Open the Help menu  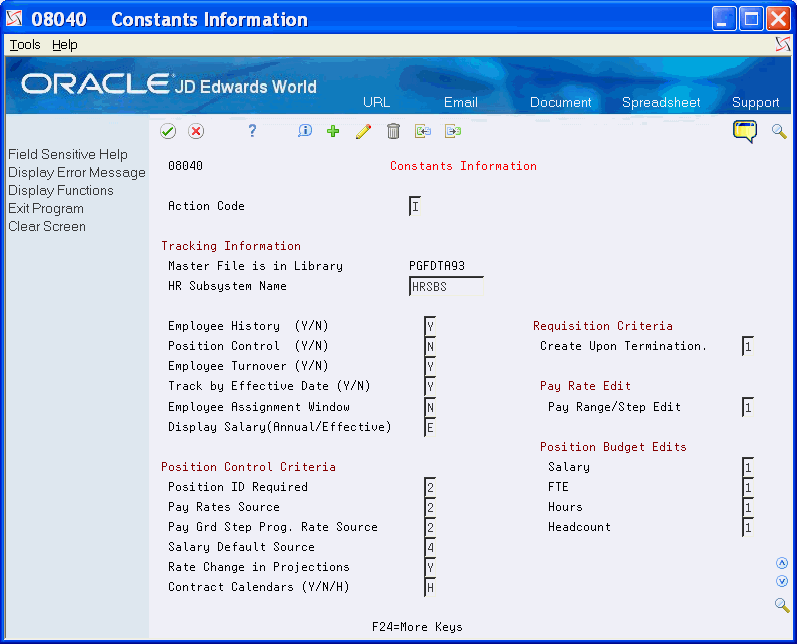pyautogui.click(x=65, y=45)
